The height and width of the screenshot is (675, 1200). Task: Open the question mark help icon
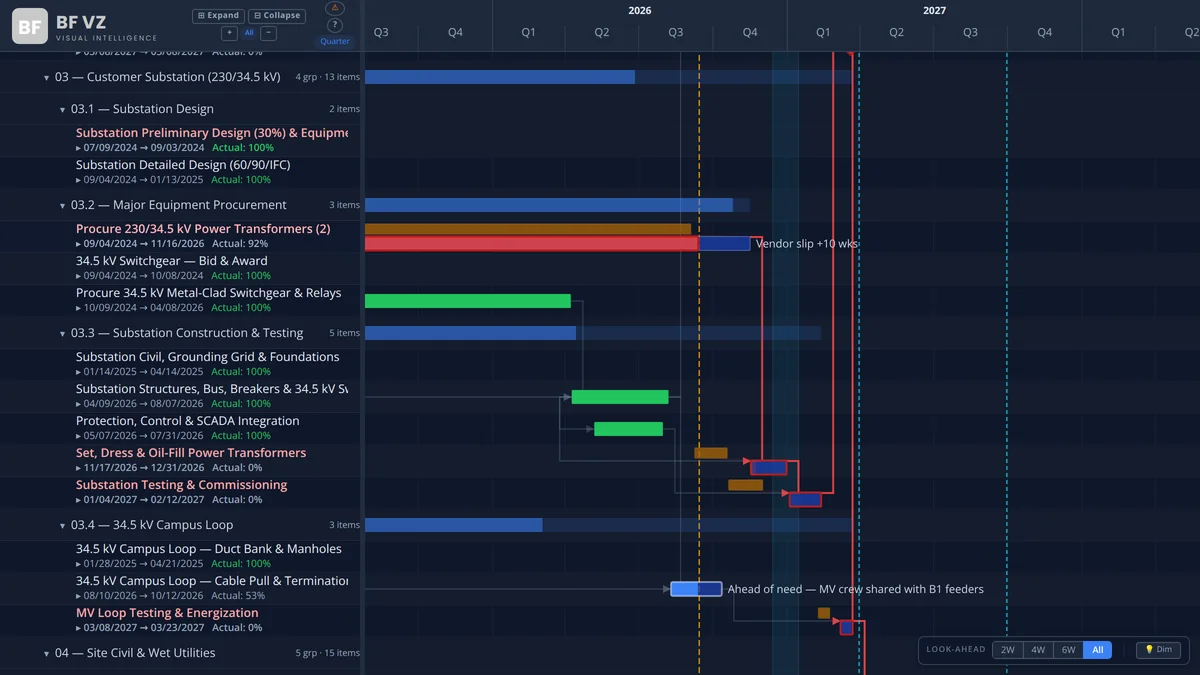coord(335,26)
